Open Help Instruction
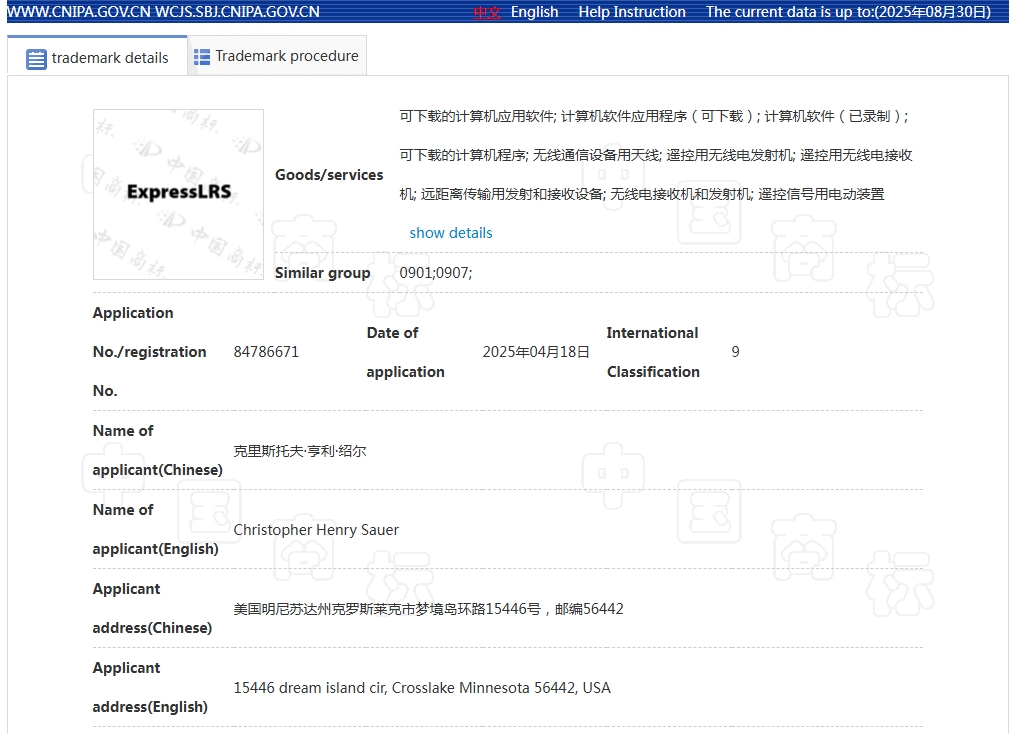This screenshot has height=734, width=1033. click(631, 12)
